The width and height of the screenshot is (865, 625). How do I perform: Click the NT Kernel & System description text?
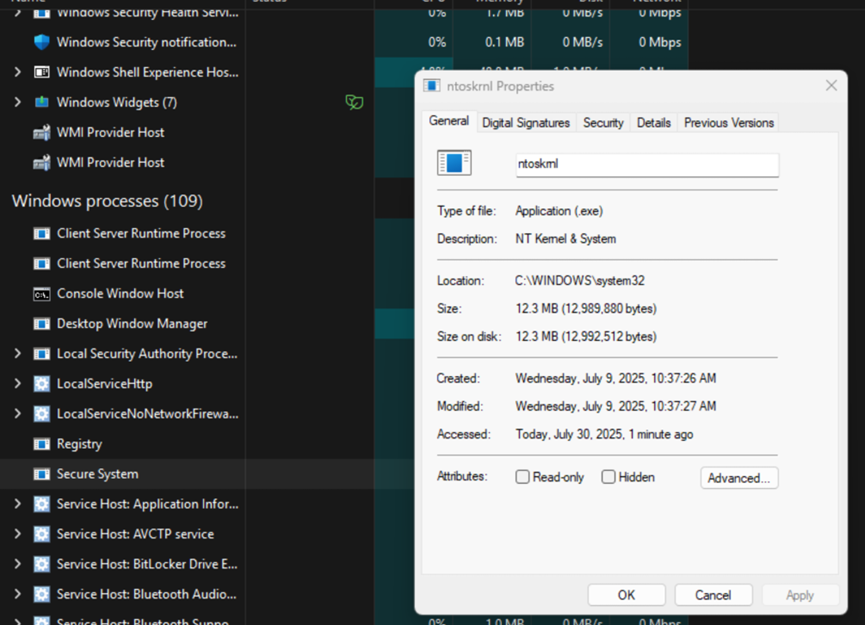point(565,239)
